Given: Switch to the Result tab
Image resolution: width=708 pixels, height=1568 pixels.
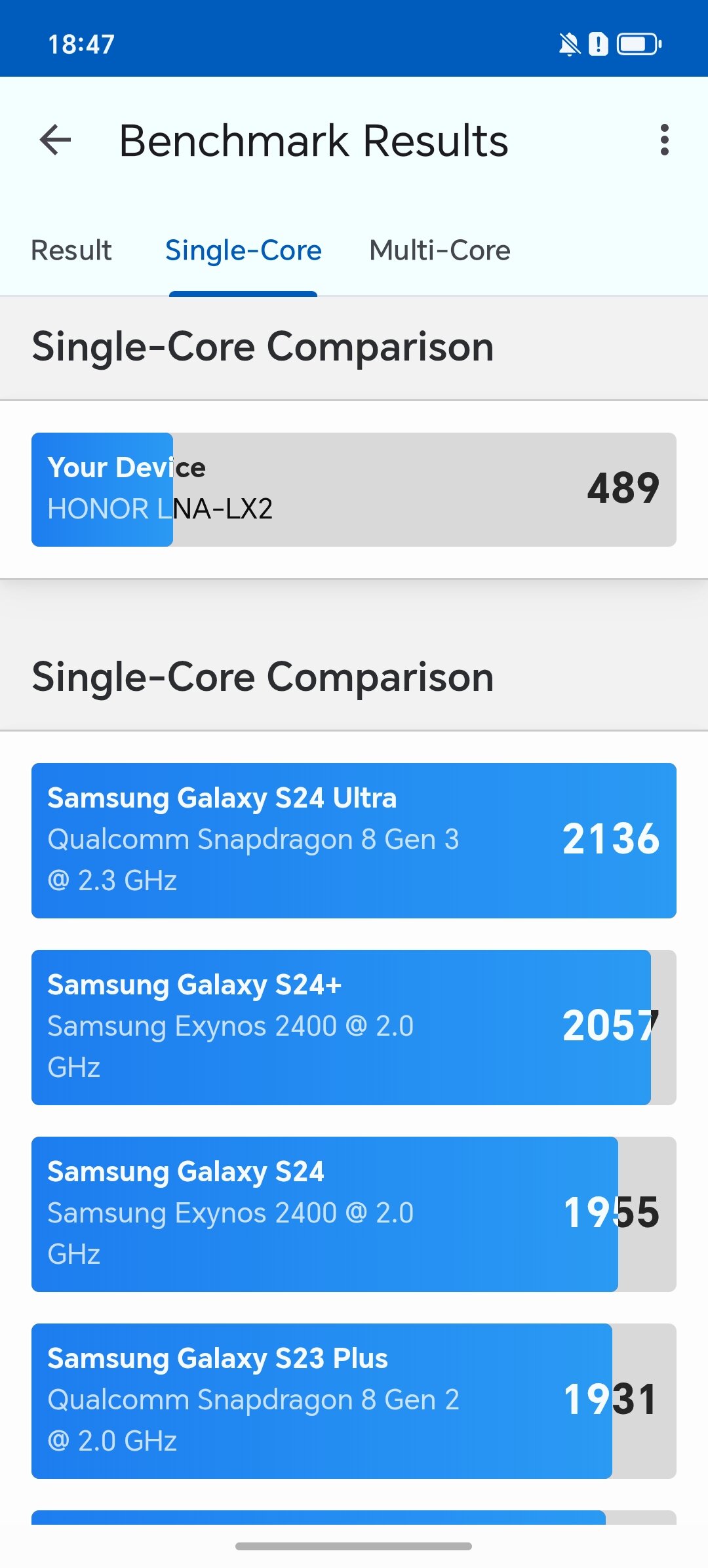Looking at the screenshot, I should point(71,250).
